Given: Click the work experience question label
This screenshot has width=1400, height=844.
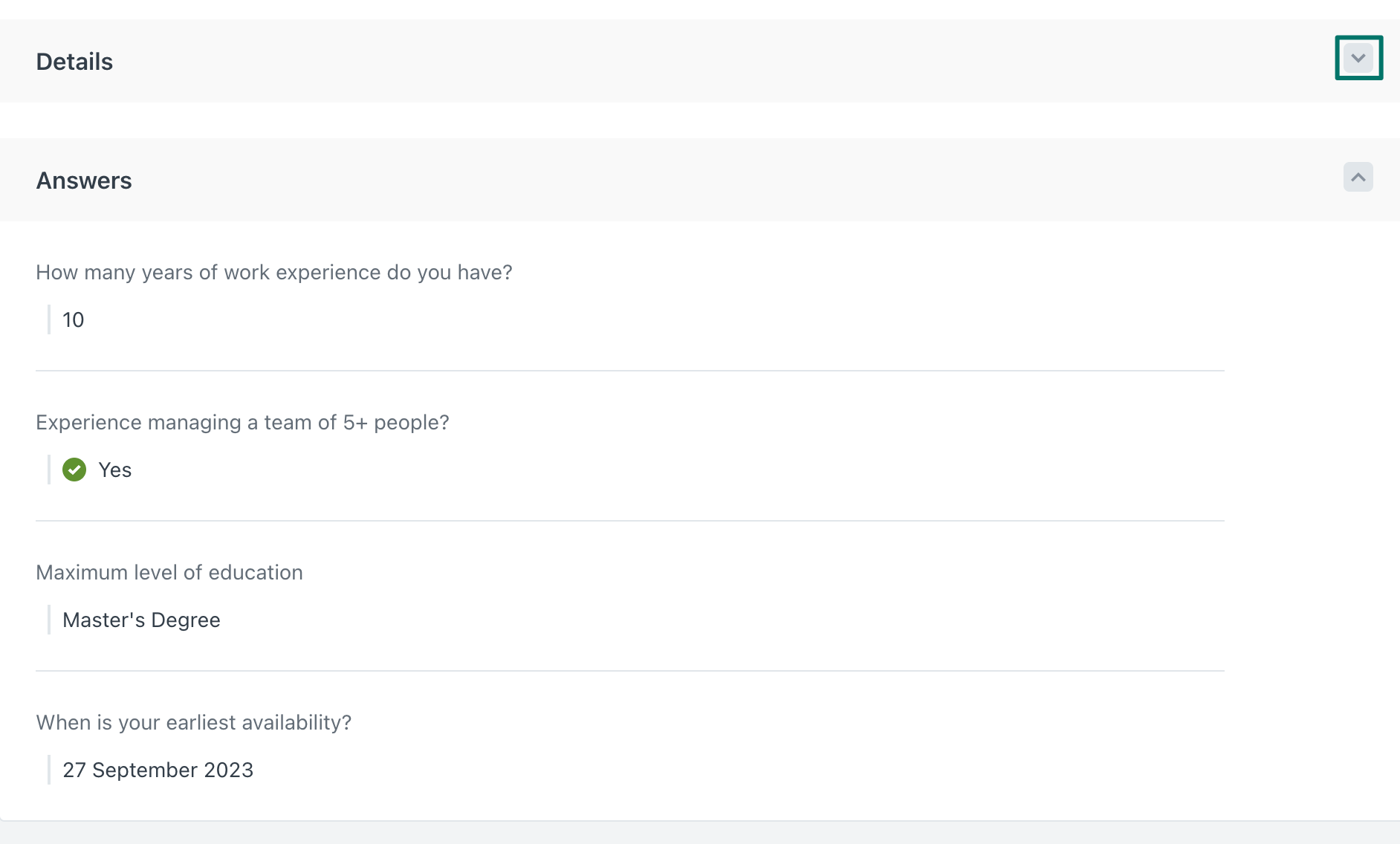Looking at the screenshot, I should pyautogui.click(x=273, y=272).
